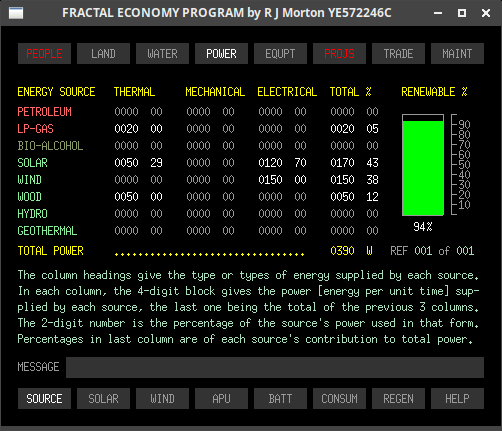Click the MECHANICAL column heading

click(x=215, y=92)
